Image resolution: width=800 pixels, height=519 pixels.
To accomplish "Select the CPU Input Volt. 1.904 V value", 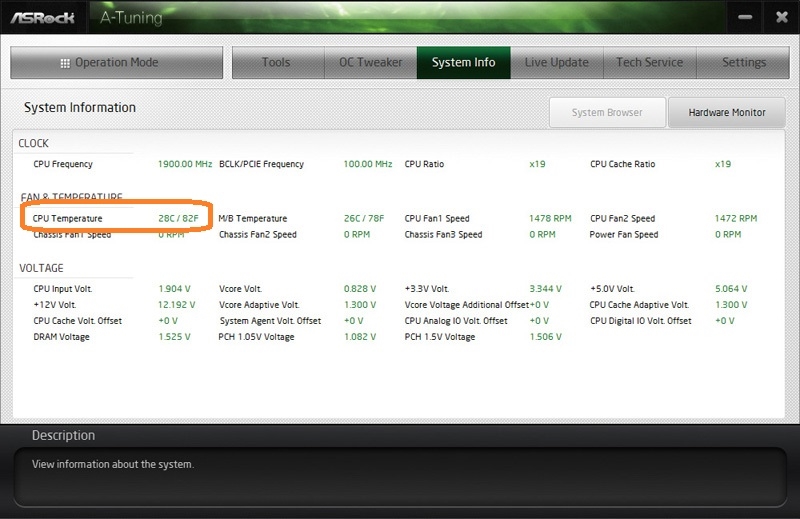I will point(174,289).
